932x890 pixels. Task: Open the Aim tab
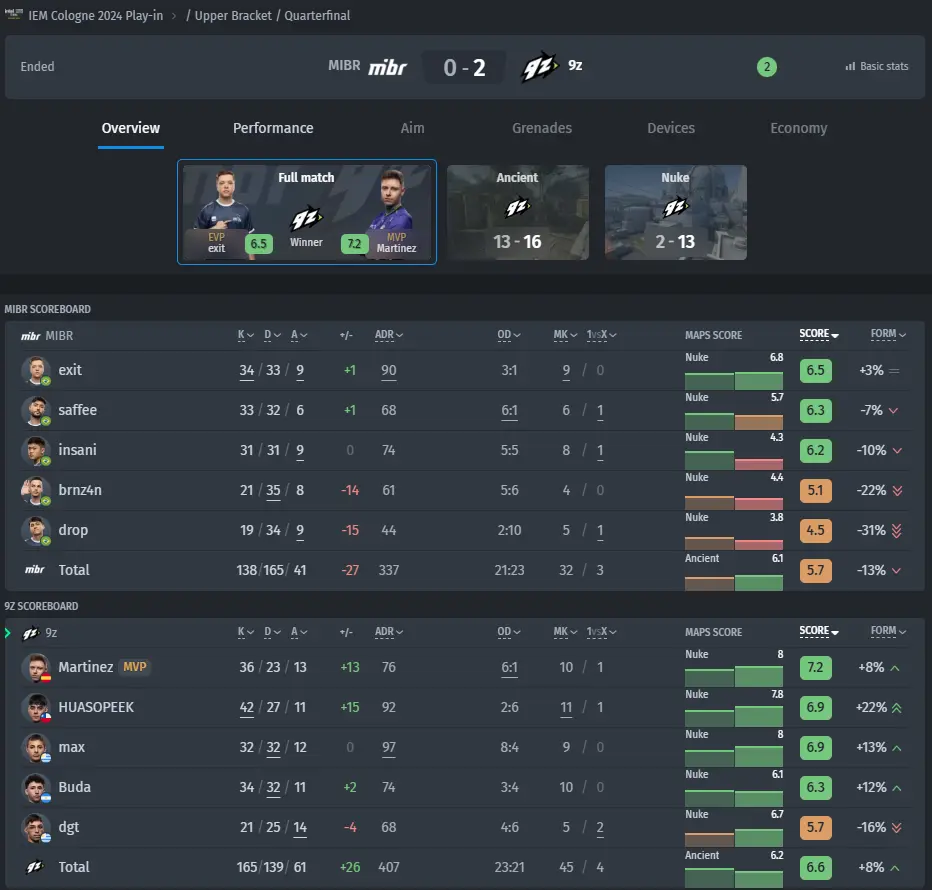click(x=413, y=128)
